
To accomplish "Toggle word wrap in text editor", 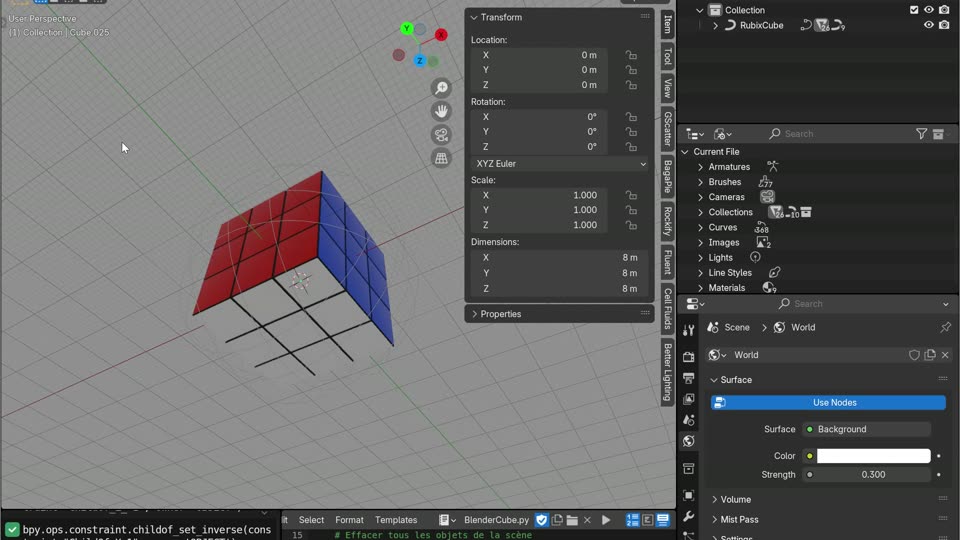I will pyautogui.click(x=648, y=520).
